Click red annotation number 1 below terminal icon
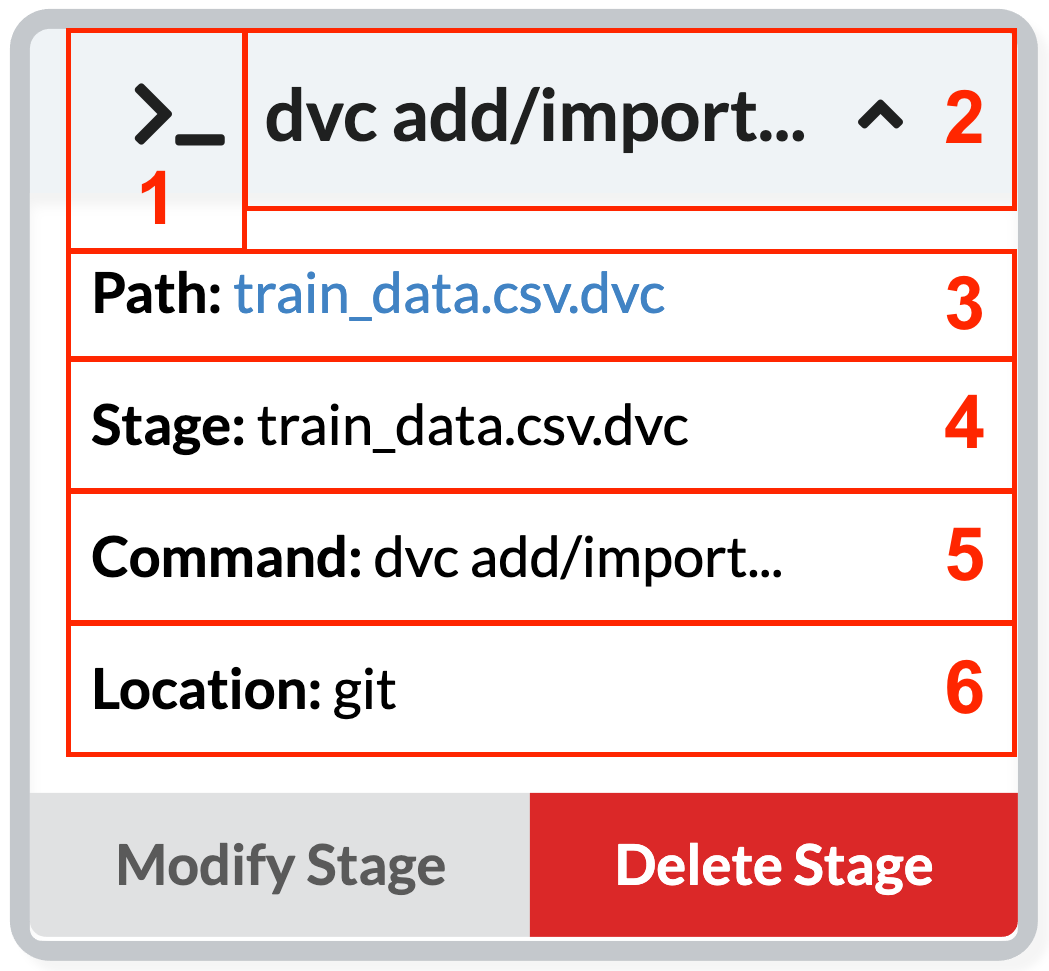This screenshot has height=971, width=1049. coord(153,200)
